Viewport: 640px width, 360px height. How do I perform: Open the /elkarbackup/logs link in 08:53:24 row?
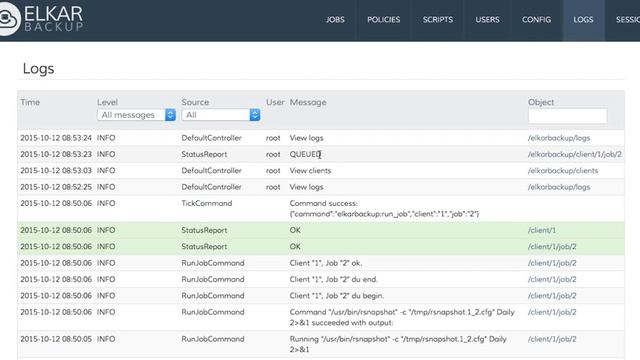559,138
